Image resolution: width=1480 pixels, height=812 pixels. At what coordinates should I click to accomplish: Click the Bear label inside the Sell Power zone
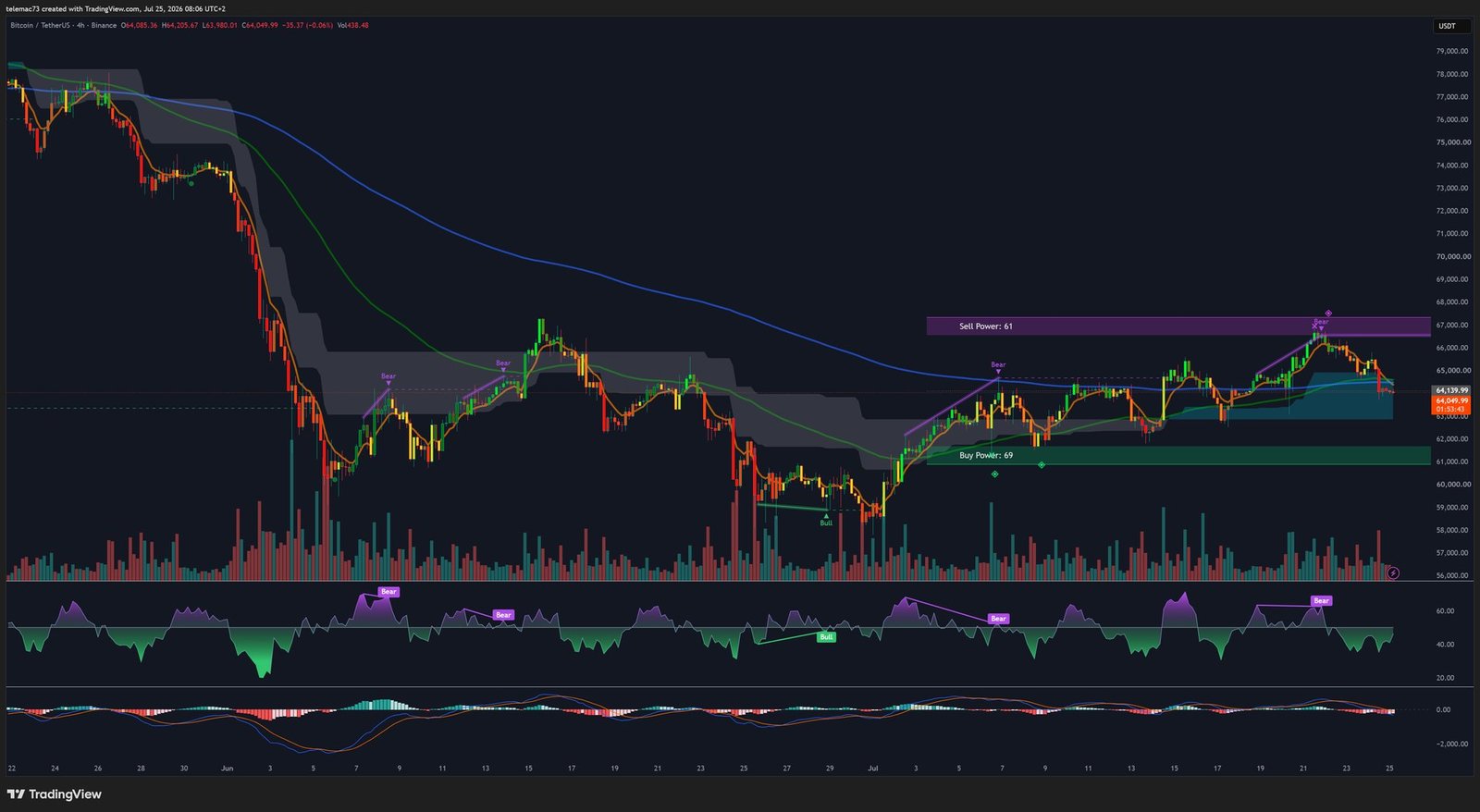click(1321, 322)
